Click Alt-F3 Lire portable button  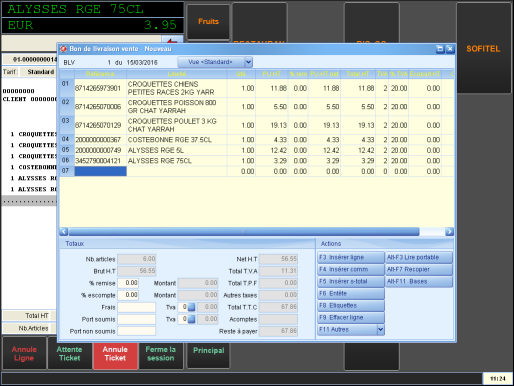[x=419, y=257]
